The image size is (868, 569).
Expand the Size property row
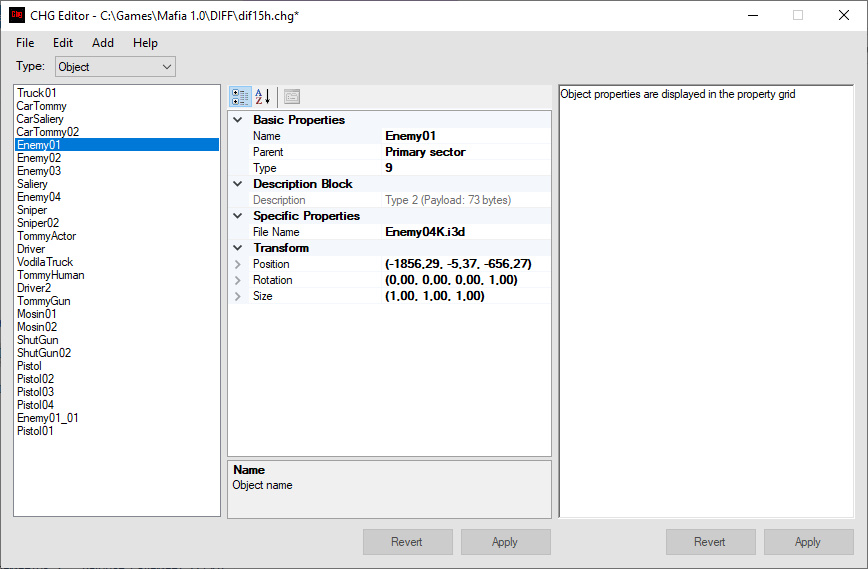pos(238,296)
